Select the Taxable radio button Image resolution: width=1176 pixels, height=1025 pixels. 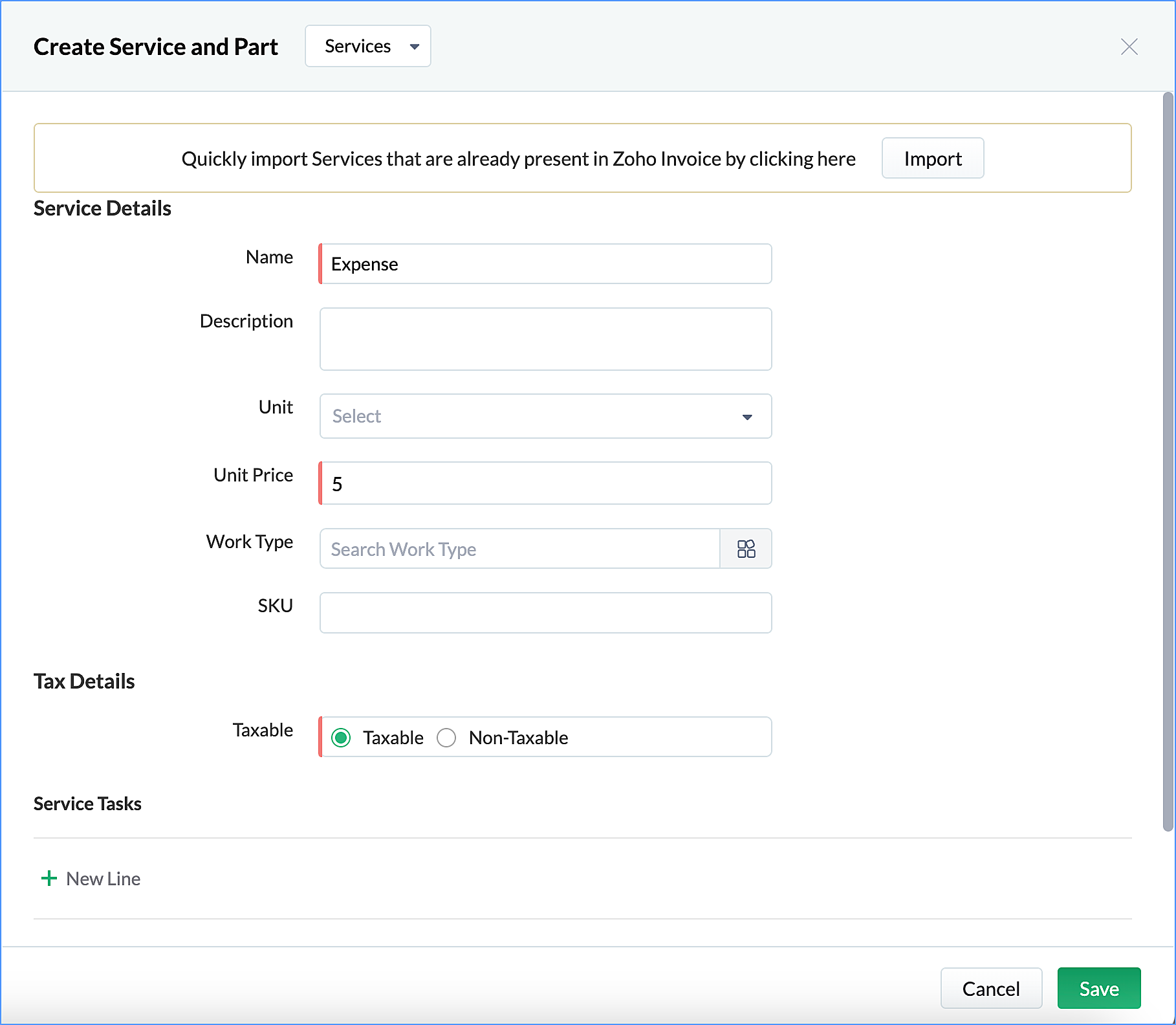(341, 738)
